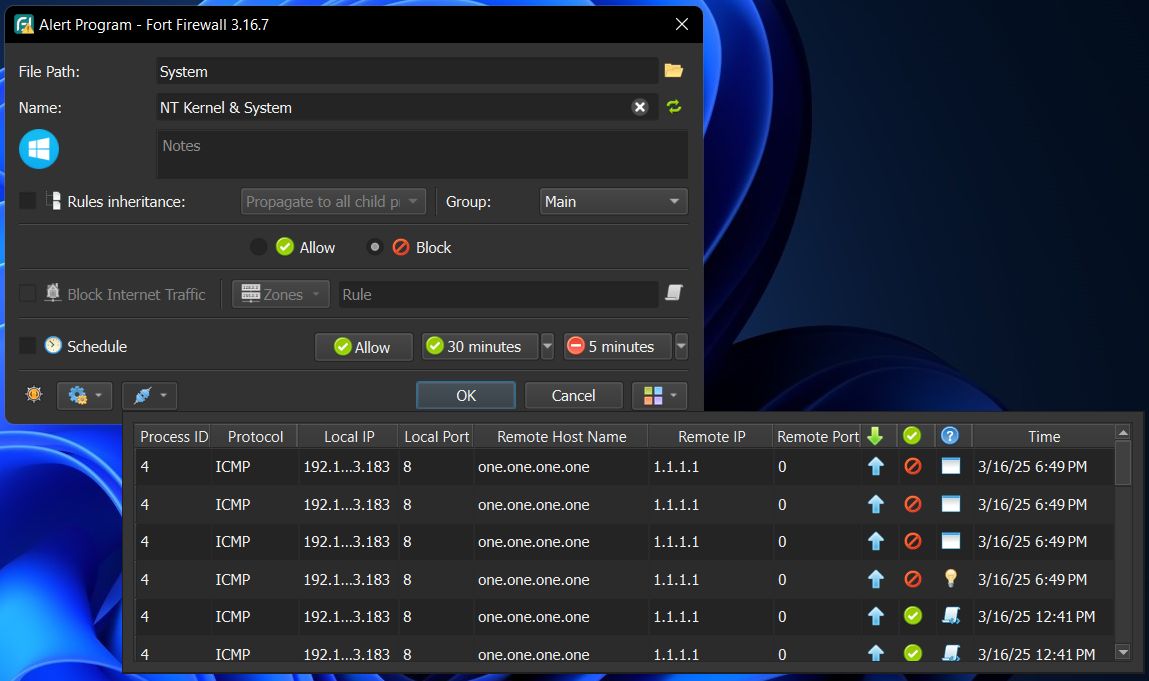
Task: Sort table by Remote Host Name column
Action: [561, 436]
